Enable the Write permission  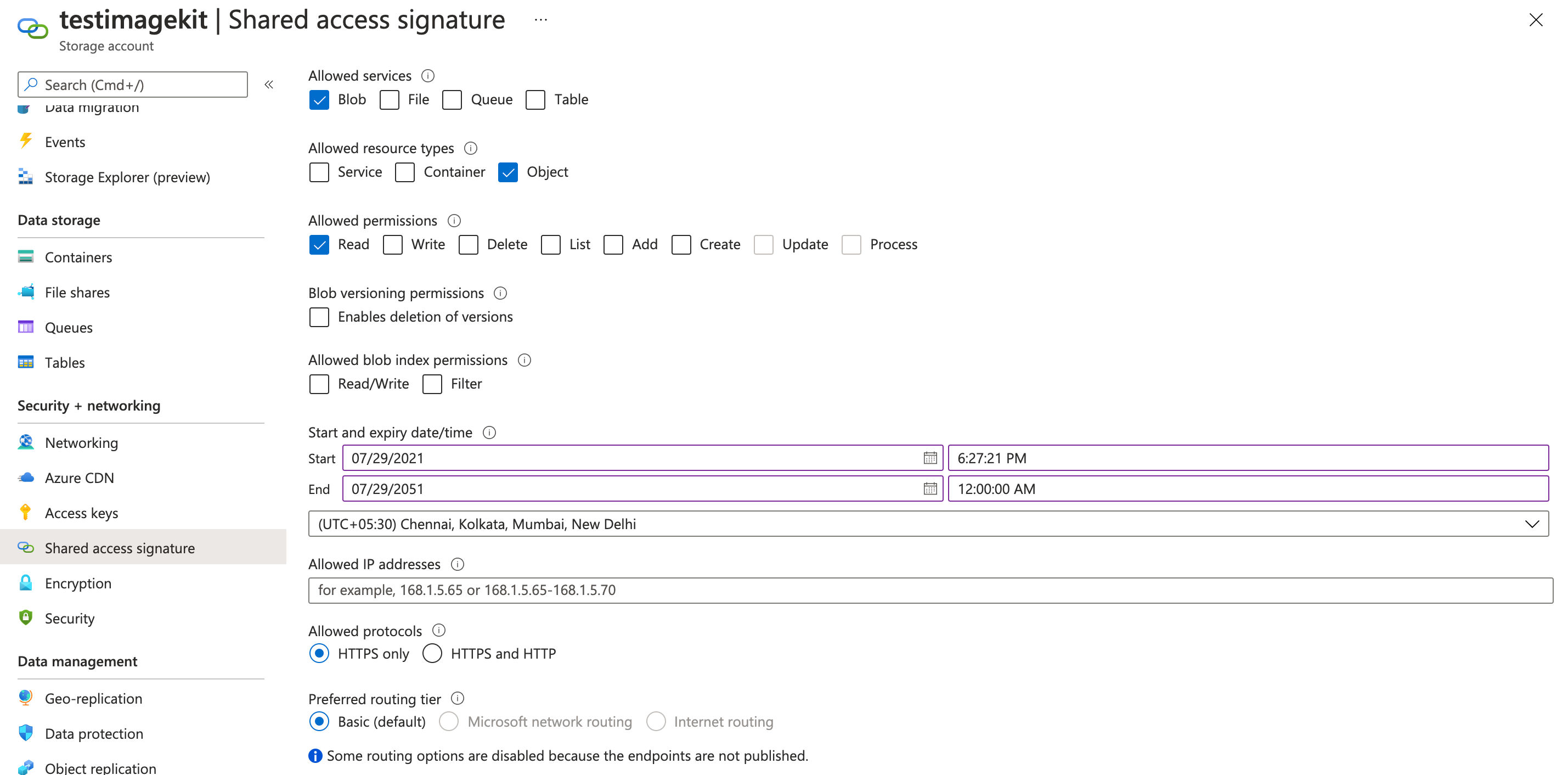[x=393, y=244]
